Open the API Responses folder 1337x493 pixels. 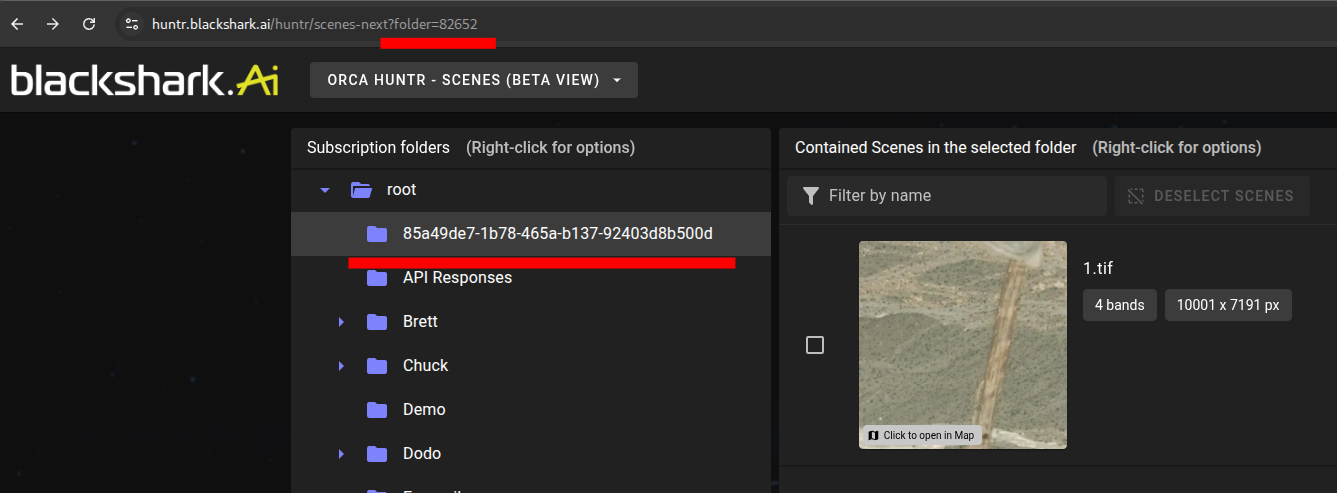(x=457, y=278)
